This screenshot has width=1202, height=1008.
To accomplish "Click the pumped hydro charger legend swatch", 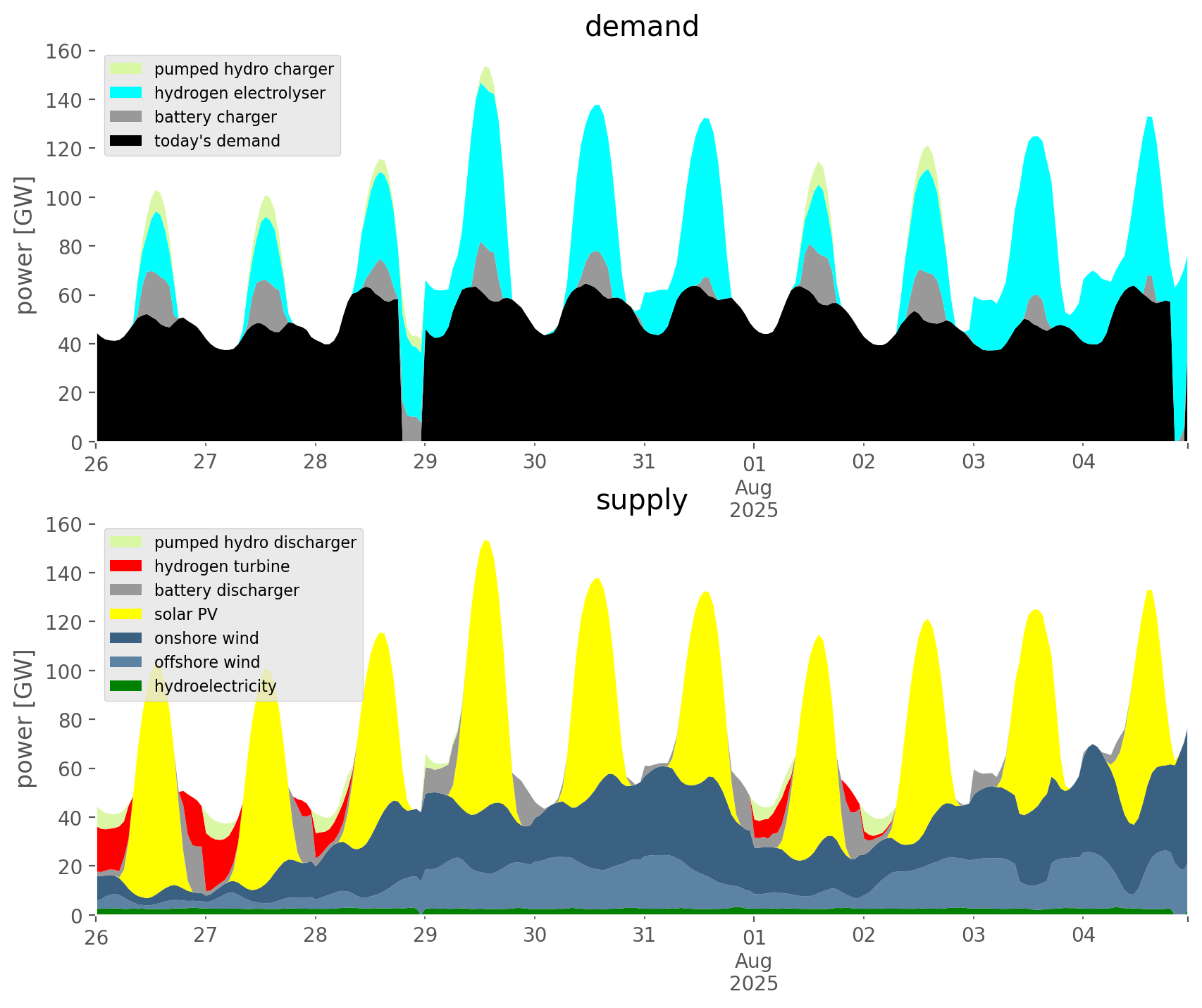I will [126, 69].
